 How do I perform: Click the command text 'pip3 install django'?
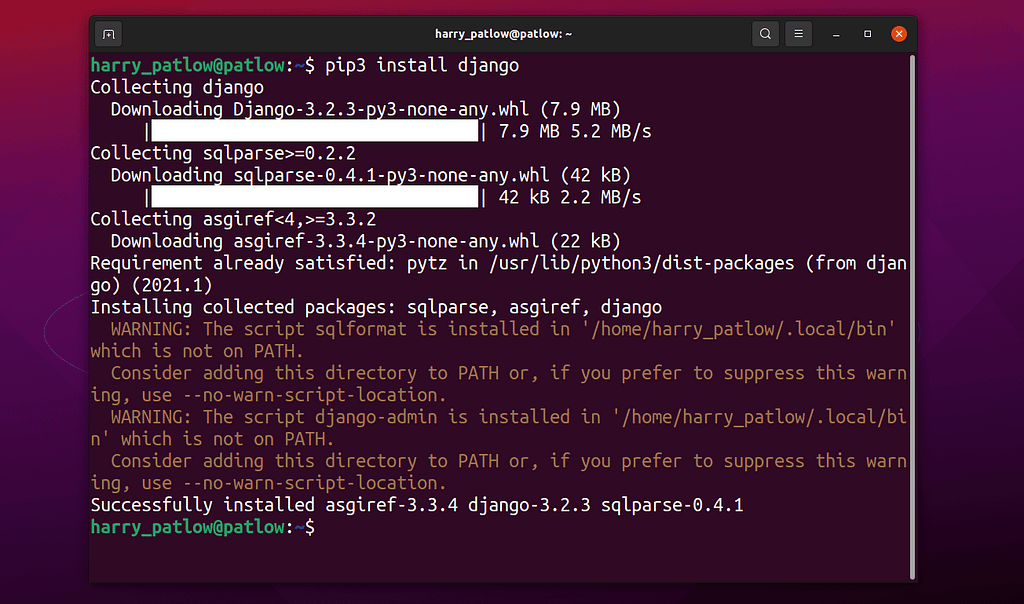(x=422, y=65)
